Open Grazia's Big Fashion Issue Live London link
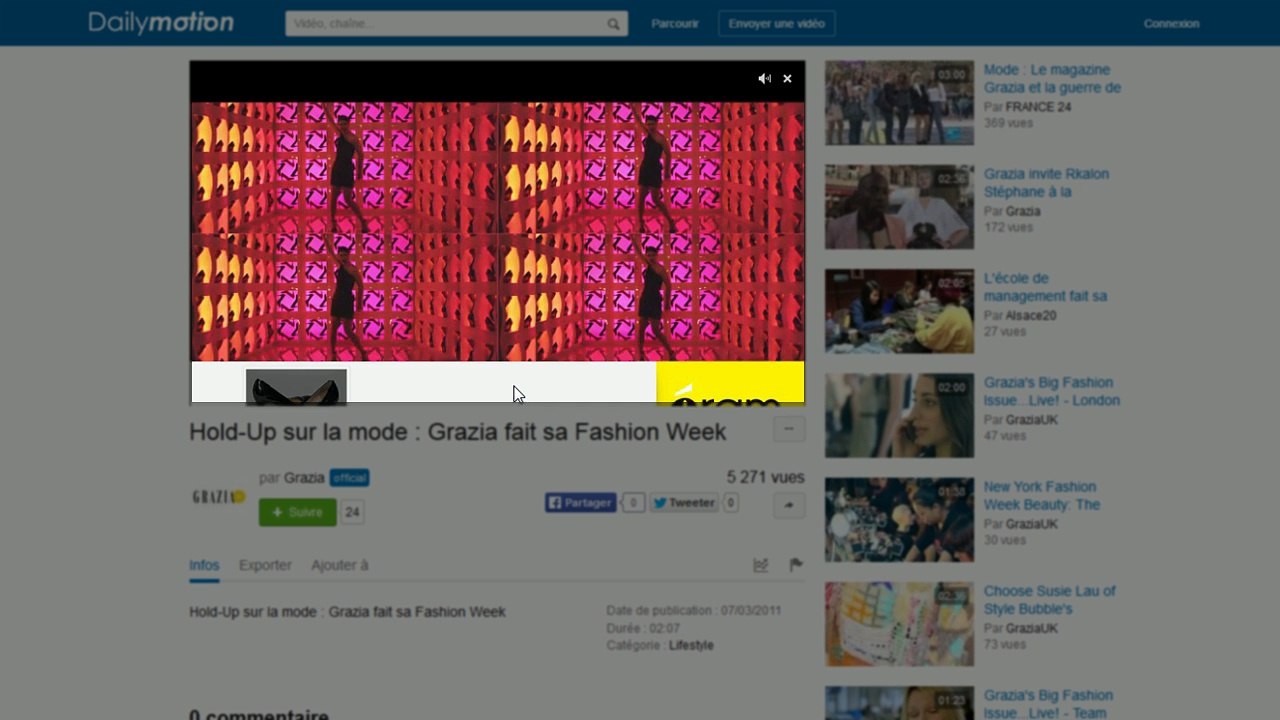This screenshot has height=720, width=1280. point(1052,391)
